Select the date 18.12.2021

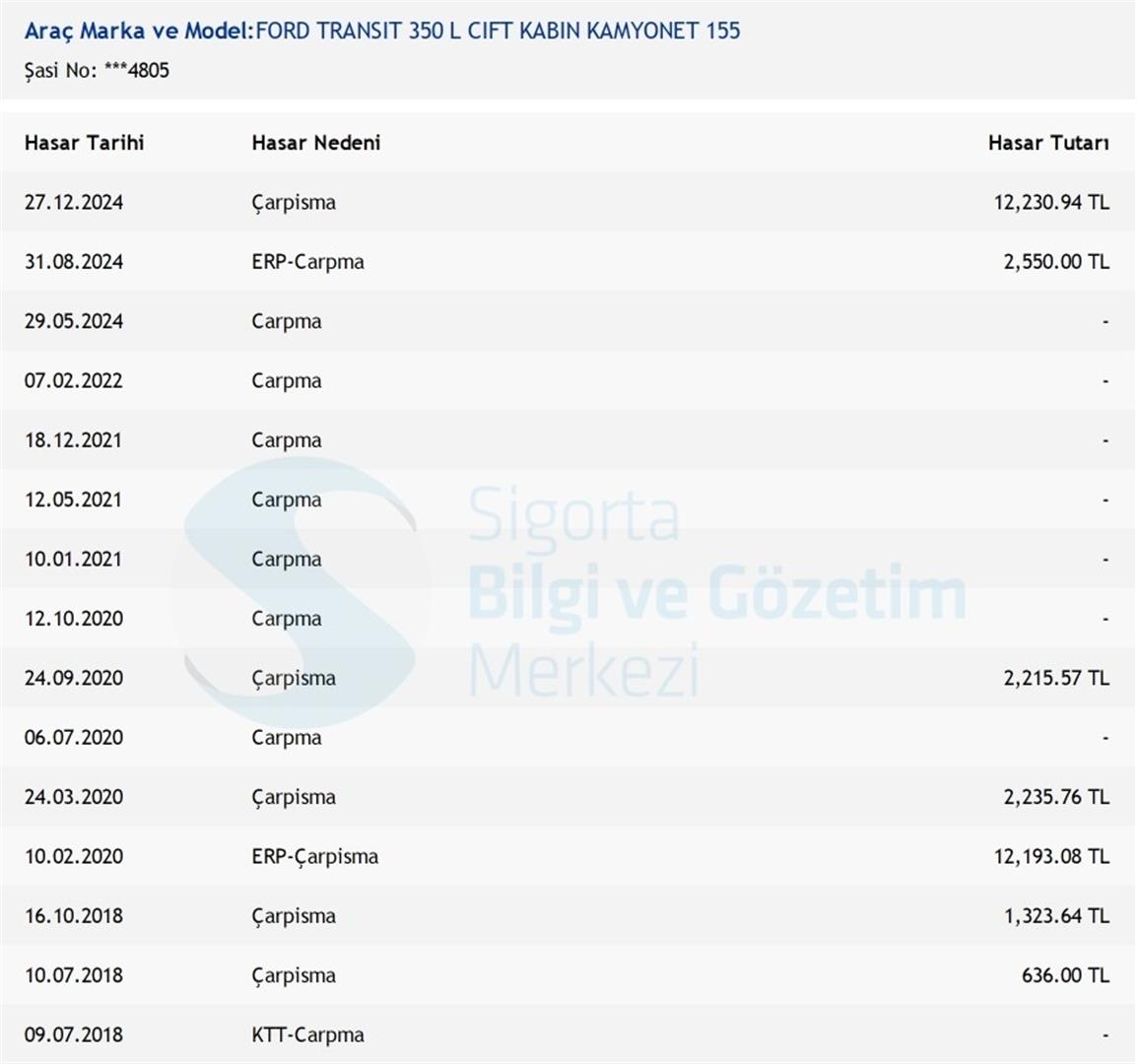74,439
